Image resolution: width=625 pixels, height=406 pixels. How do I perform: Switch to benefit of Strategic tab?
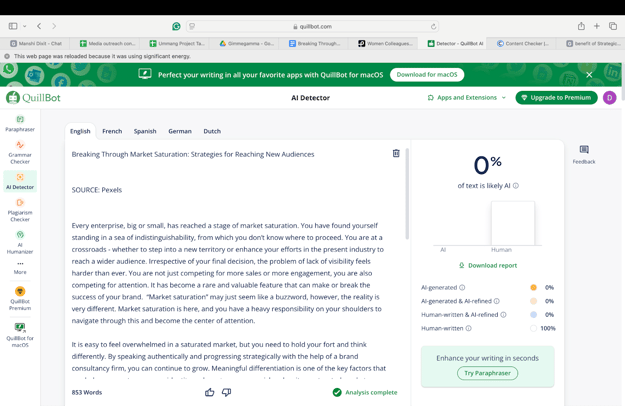(592, 43)
